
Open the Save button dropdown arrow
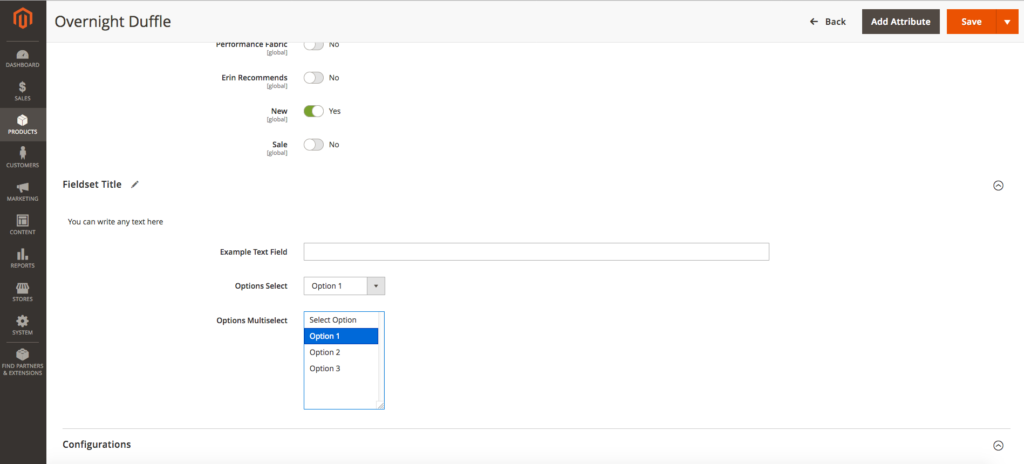click(1007, 22)
